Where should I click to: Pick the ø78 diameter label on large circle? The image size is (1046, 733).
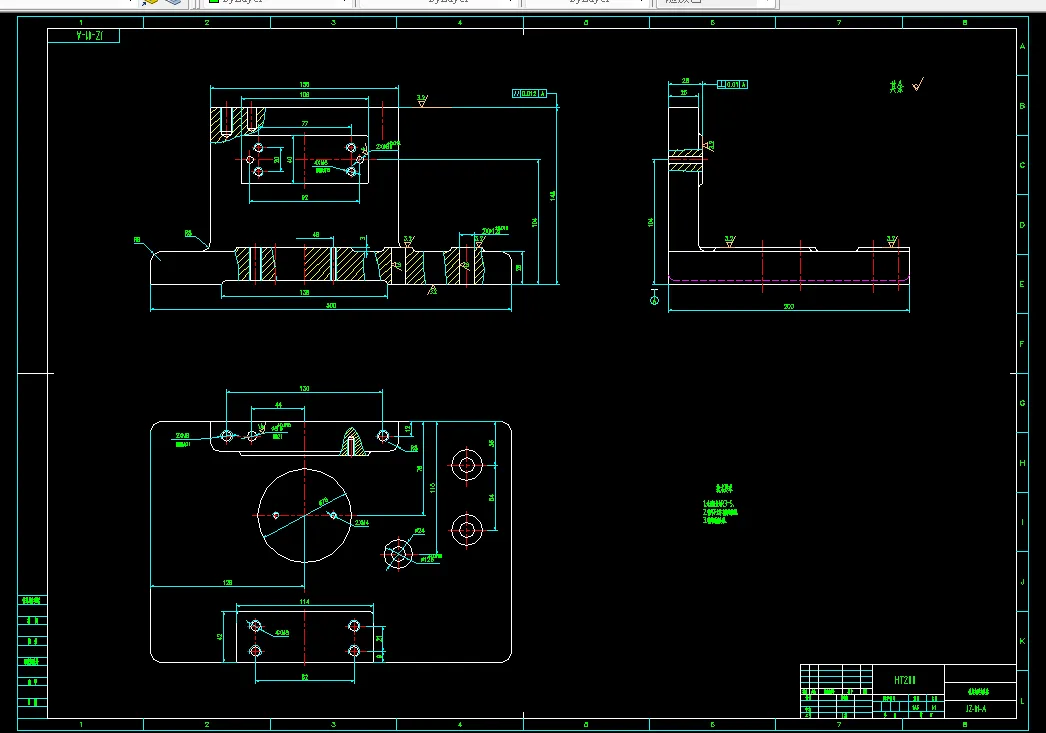pos(323,502)
